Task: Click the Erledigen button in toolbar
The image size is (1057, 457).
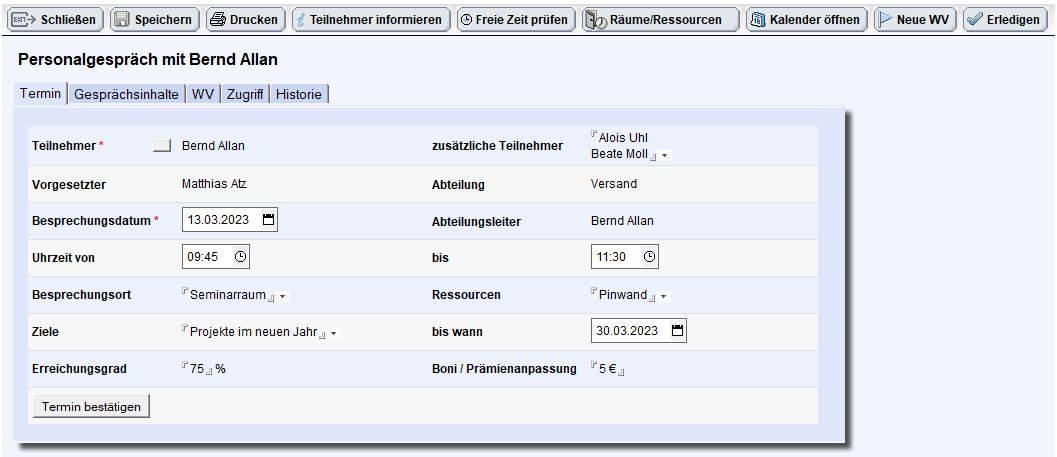Action: (x=1005, y=20)
